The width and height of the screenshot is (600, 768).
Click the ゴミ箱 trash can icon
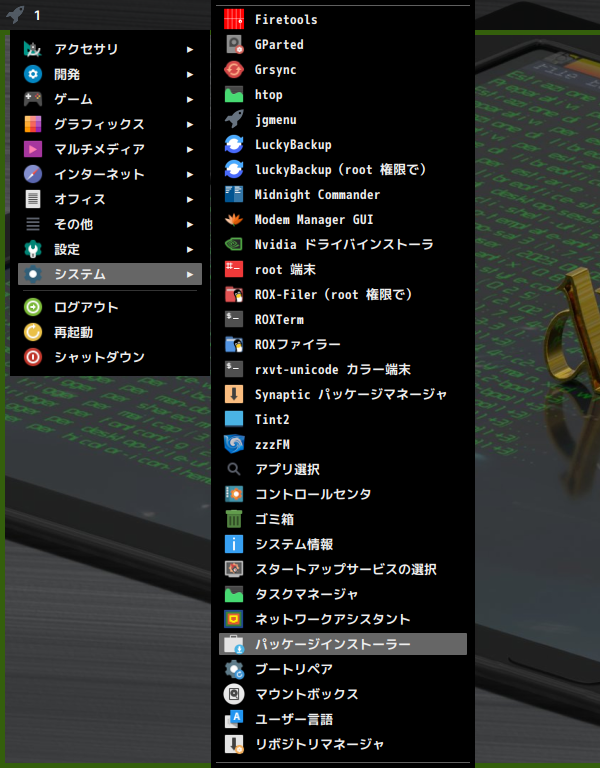[234, 519]
